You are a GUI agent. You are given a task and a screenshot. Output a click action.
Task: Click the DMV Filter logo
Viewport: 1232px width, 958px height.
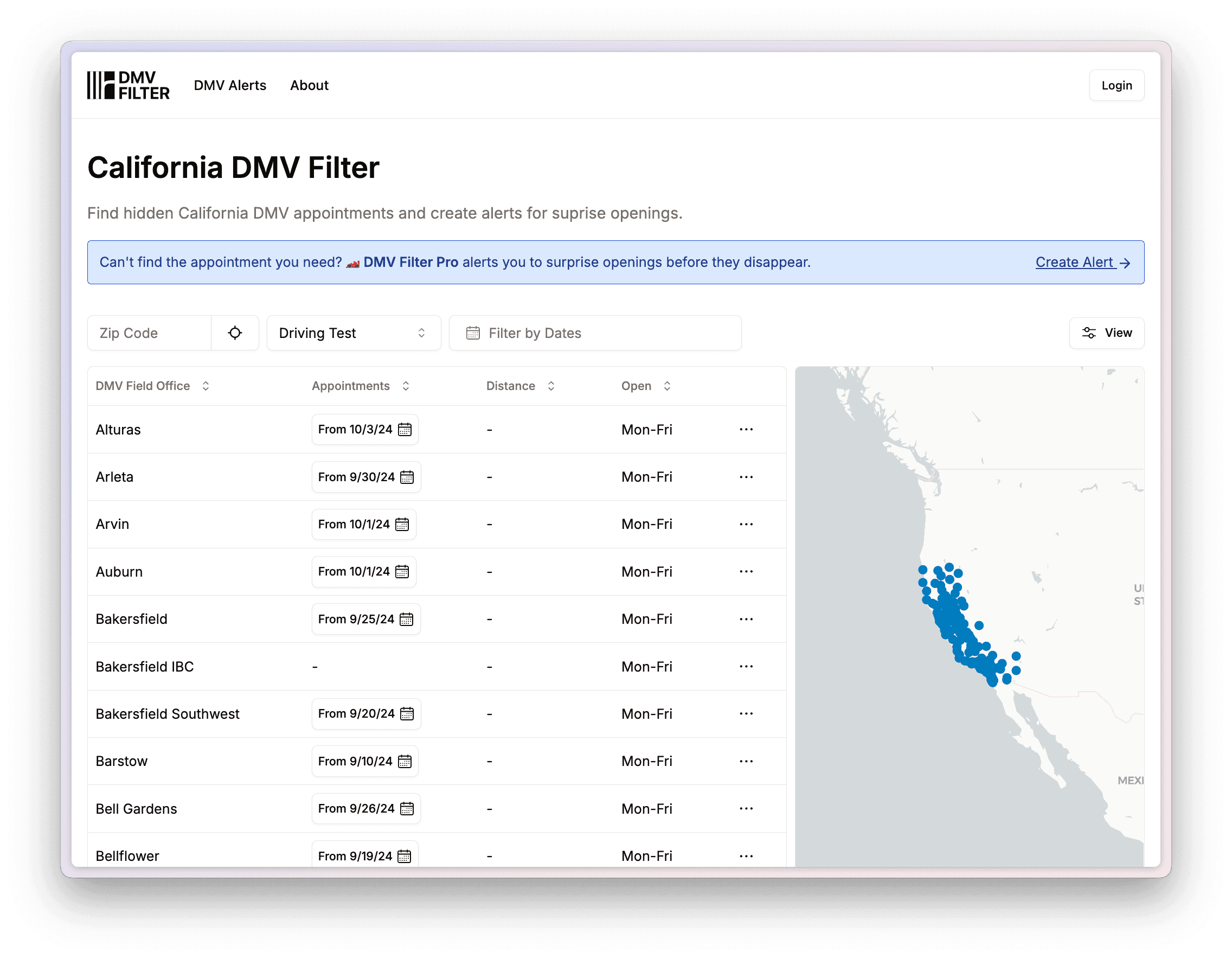pyautogui.click(x=128, y=85)
